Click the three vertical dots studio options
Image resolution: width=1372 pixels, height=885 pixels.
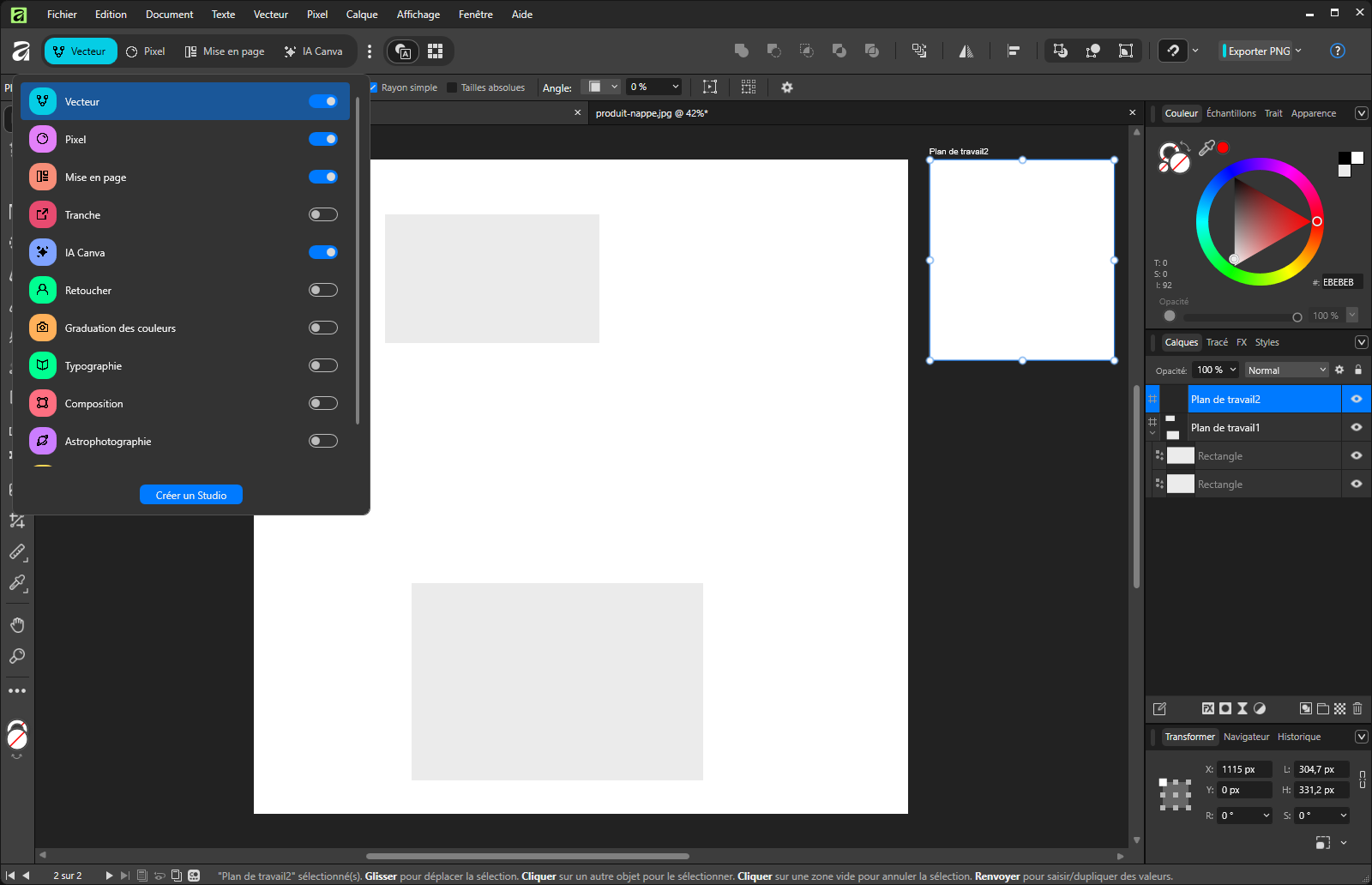click(x=370, y=51)
